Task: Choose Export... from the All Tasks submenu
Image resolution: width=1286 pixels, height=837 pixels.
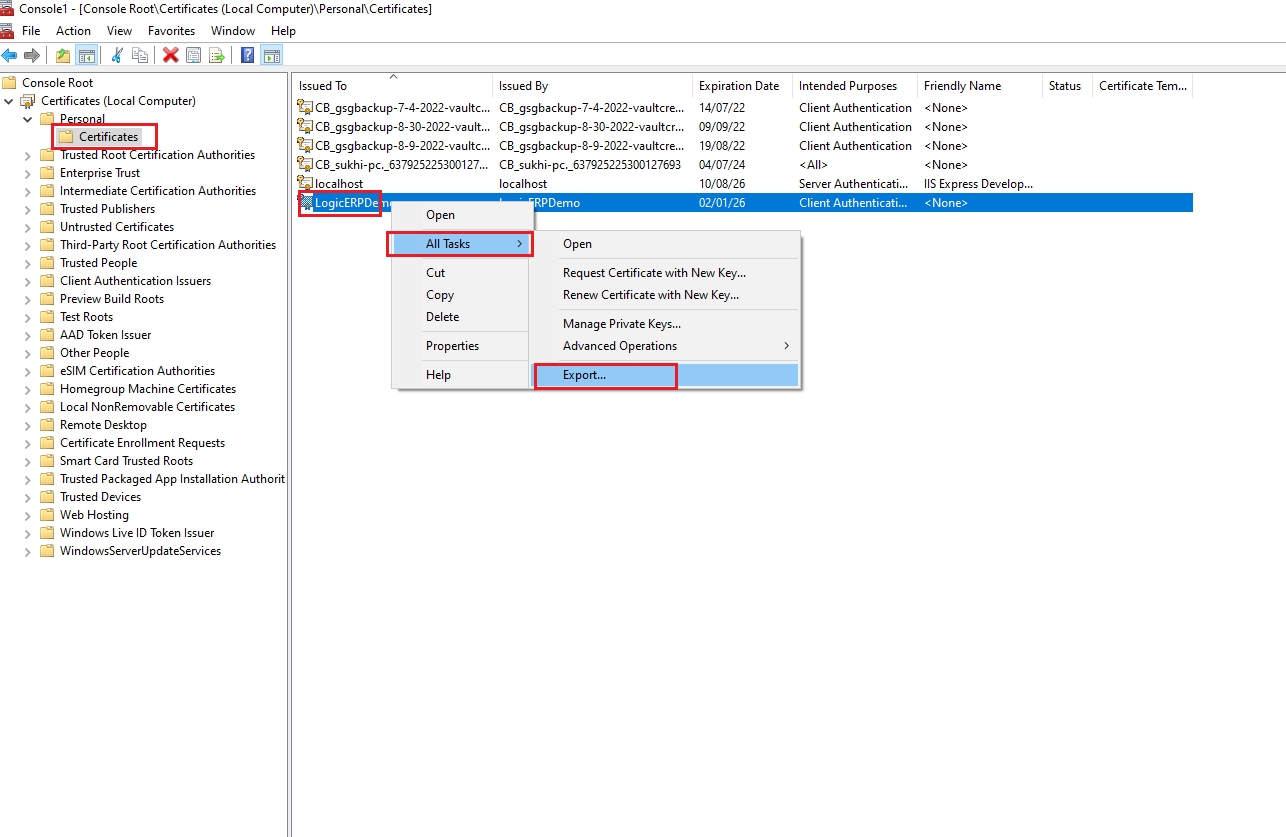Action: coord(584,375)
